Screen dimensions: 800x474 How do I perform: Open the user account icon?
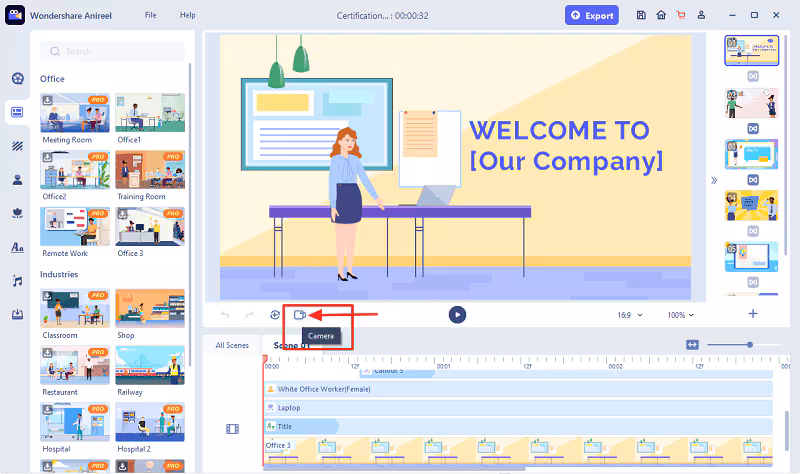pyautogui.click(x=701, y=15)
